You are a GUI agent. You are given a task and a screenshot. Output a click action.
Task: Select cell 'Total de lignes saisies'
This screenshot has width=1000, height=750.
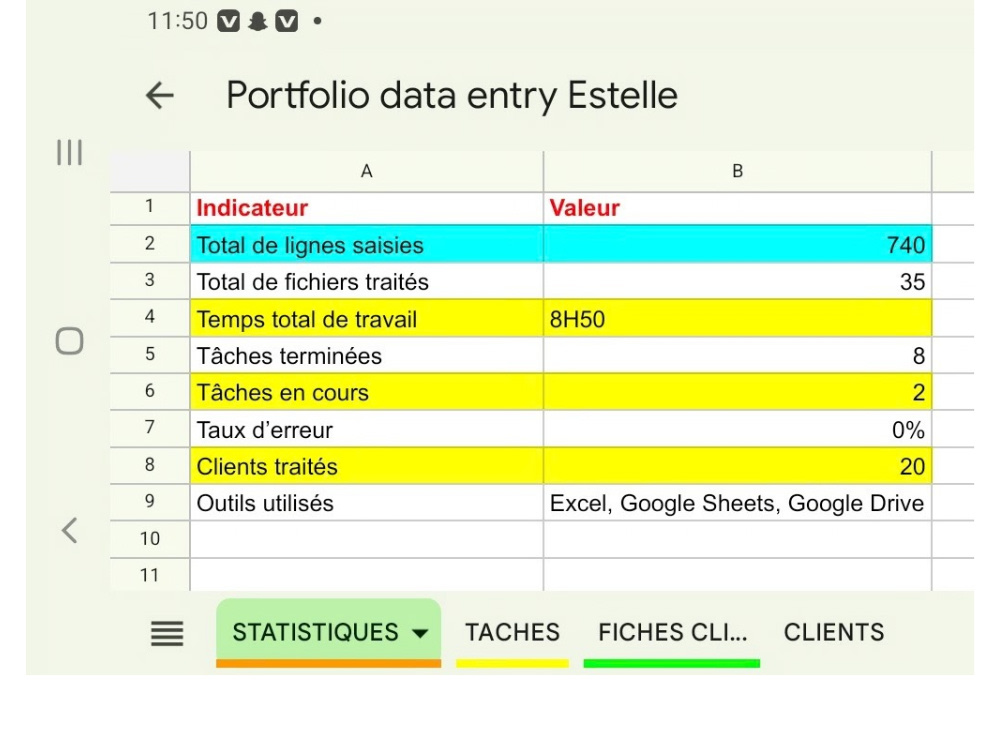click(x=367, y=244)
